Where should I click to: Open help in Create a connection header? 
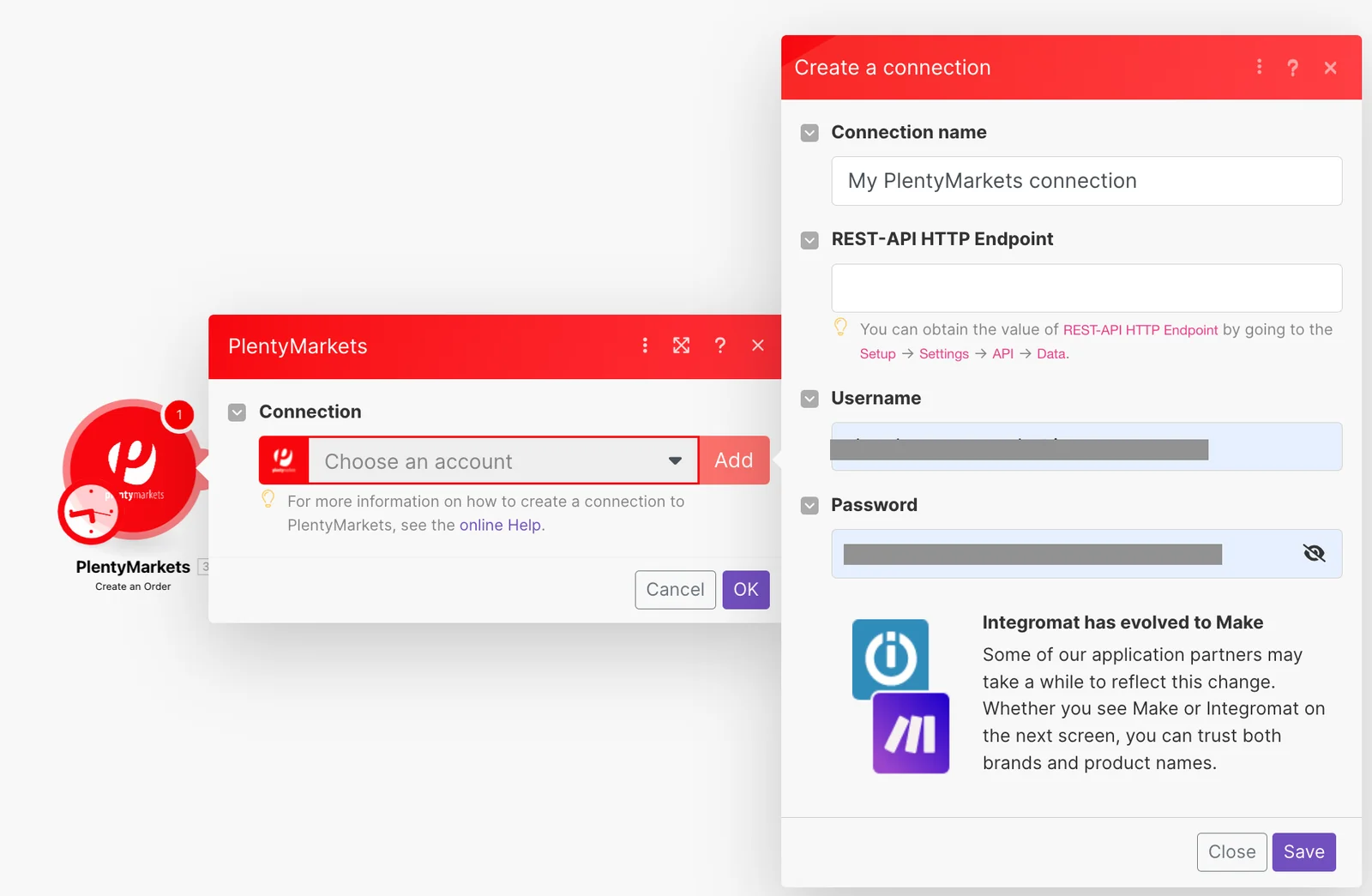pos(1293,68)
